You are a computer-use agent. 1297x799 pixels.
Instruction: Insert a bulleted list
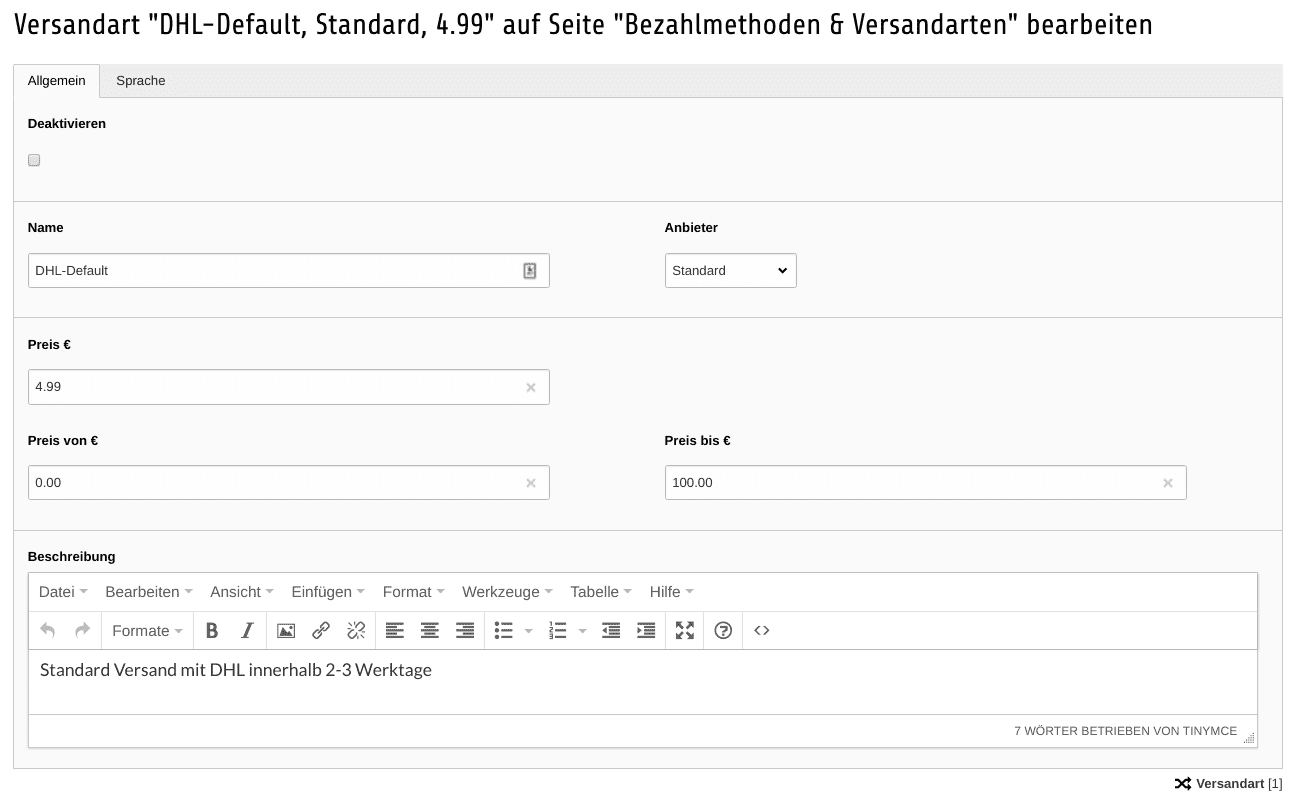[x=504, y=630]
